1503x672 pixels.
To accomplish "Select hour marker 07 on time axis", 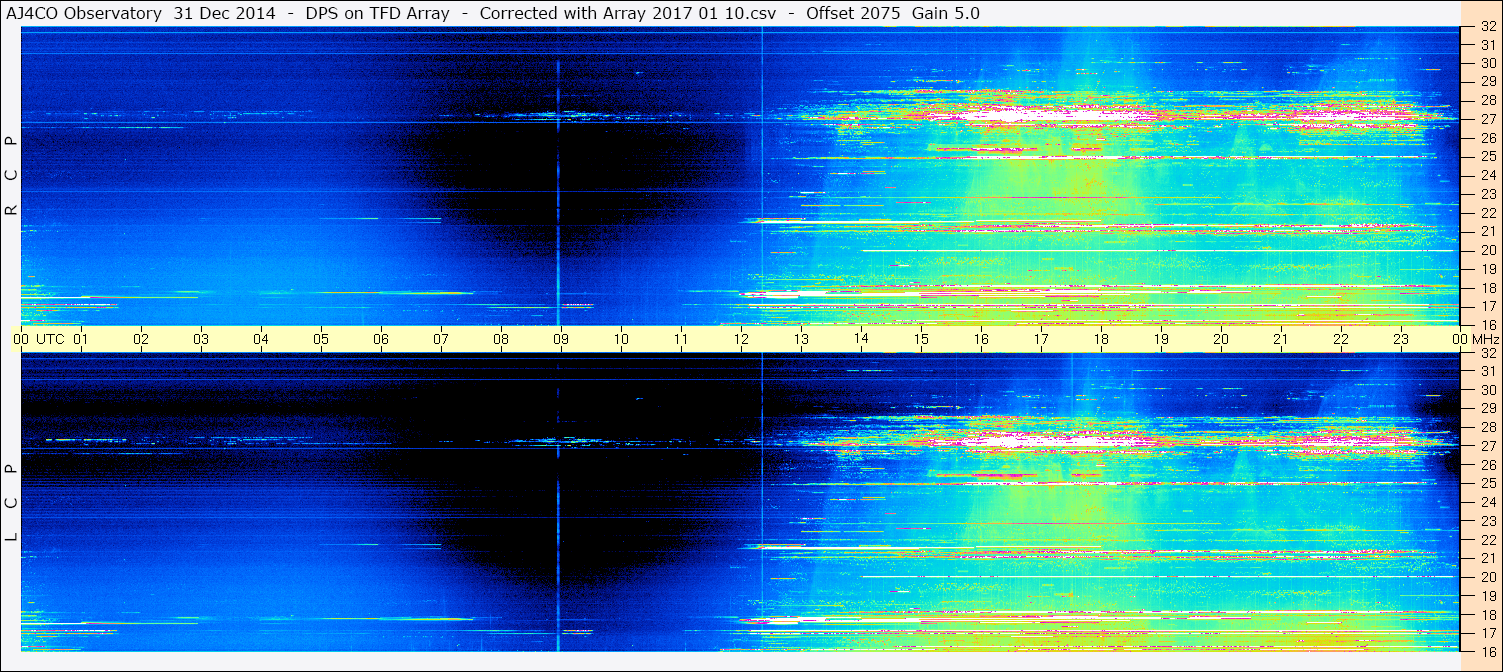I will (441, 339).
